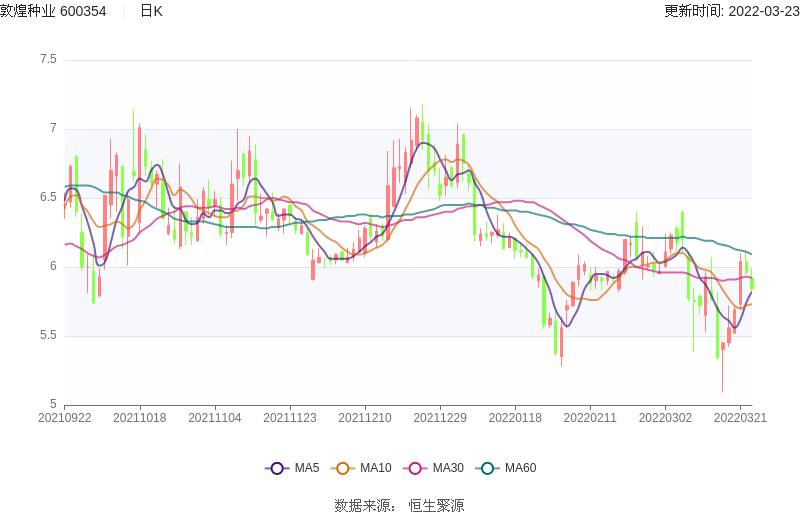
Task: Click the 20220302 date axis label
Action: (x=664, y=418)
